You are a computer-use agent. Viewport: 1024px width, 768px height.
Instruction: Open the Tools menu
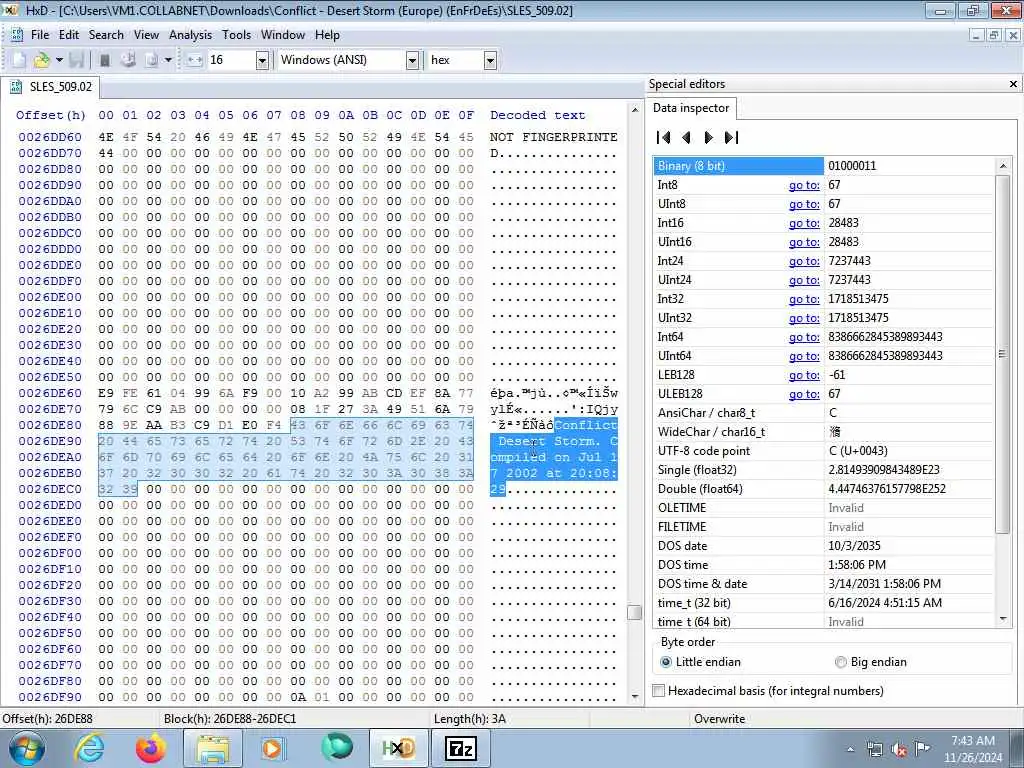click(x=236, y=35)
